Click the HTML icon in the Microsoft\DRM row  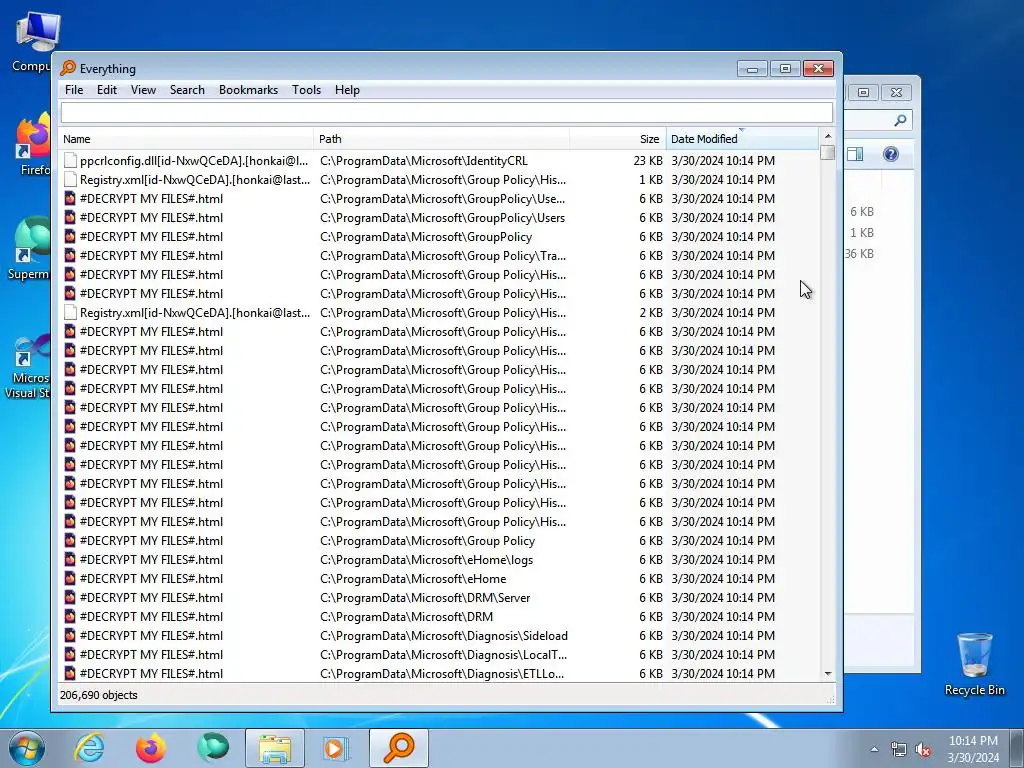coord(70,616)
